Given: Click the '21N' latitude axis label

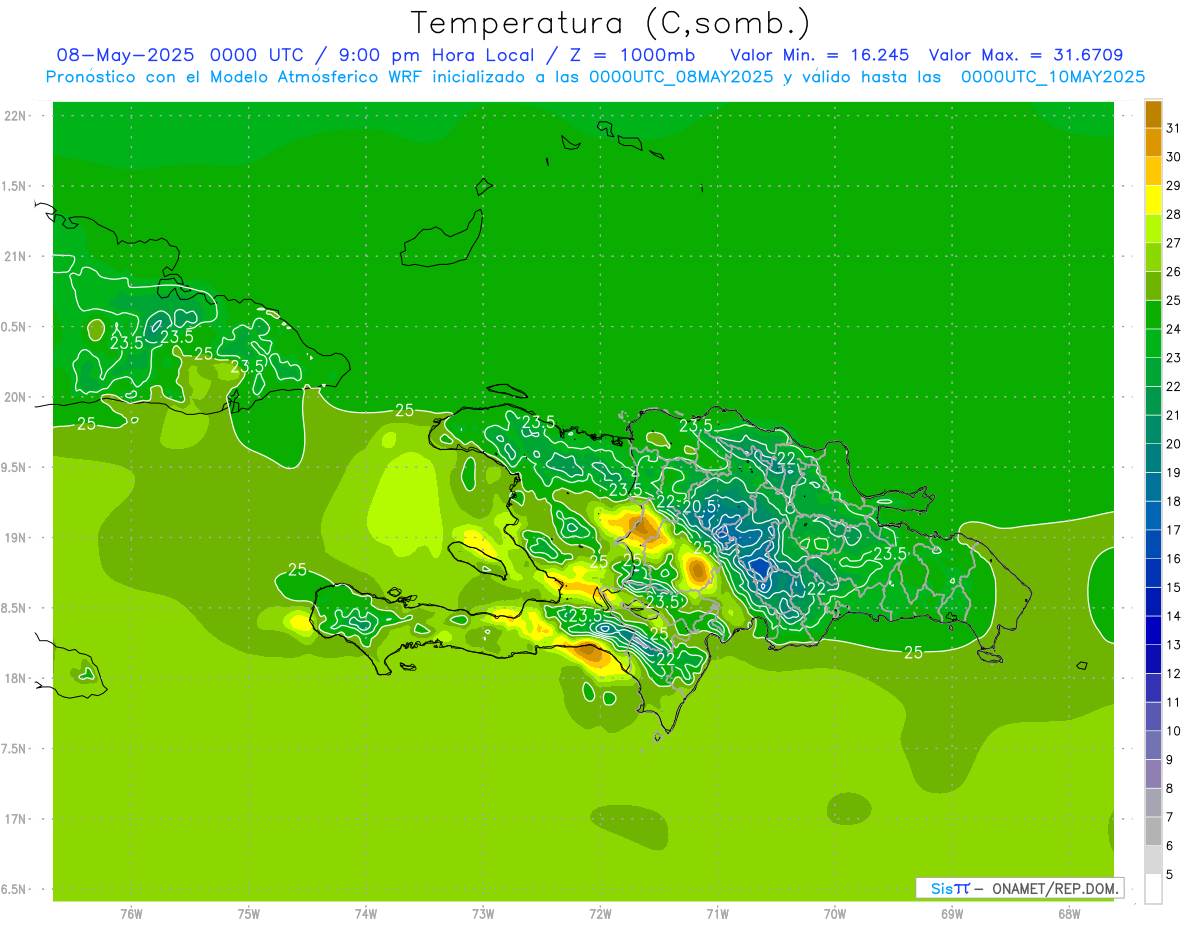Looking at the screenshot, I should coord(17,256).
